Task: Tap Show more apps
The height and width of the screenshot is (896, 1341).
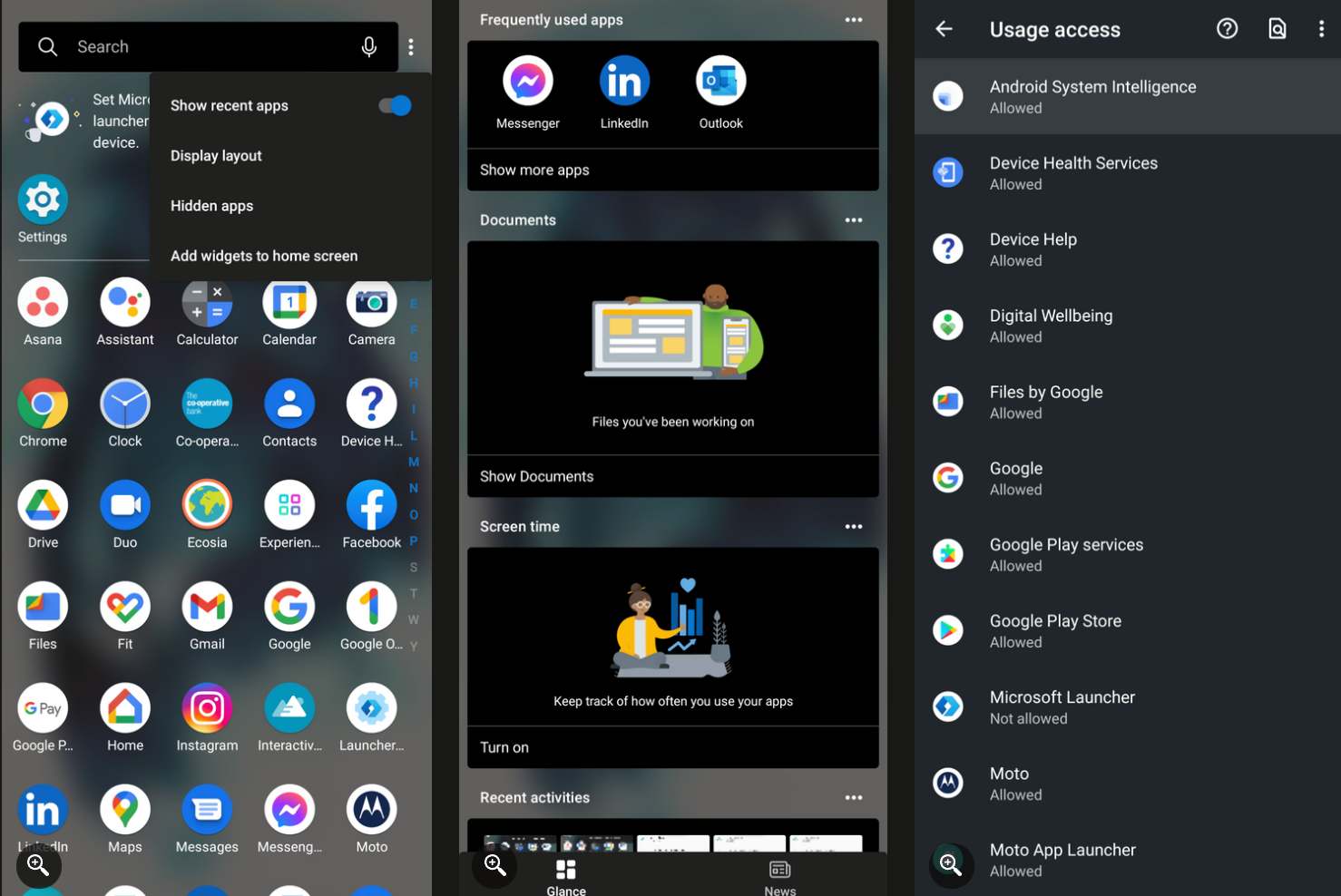Action: click(673, 170)
